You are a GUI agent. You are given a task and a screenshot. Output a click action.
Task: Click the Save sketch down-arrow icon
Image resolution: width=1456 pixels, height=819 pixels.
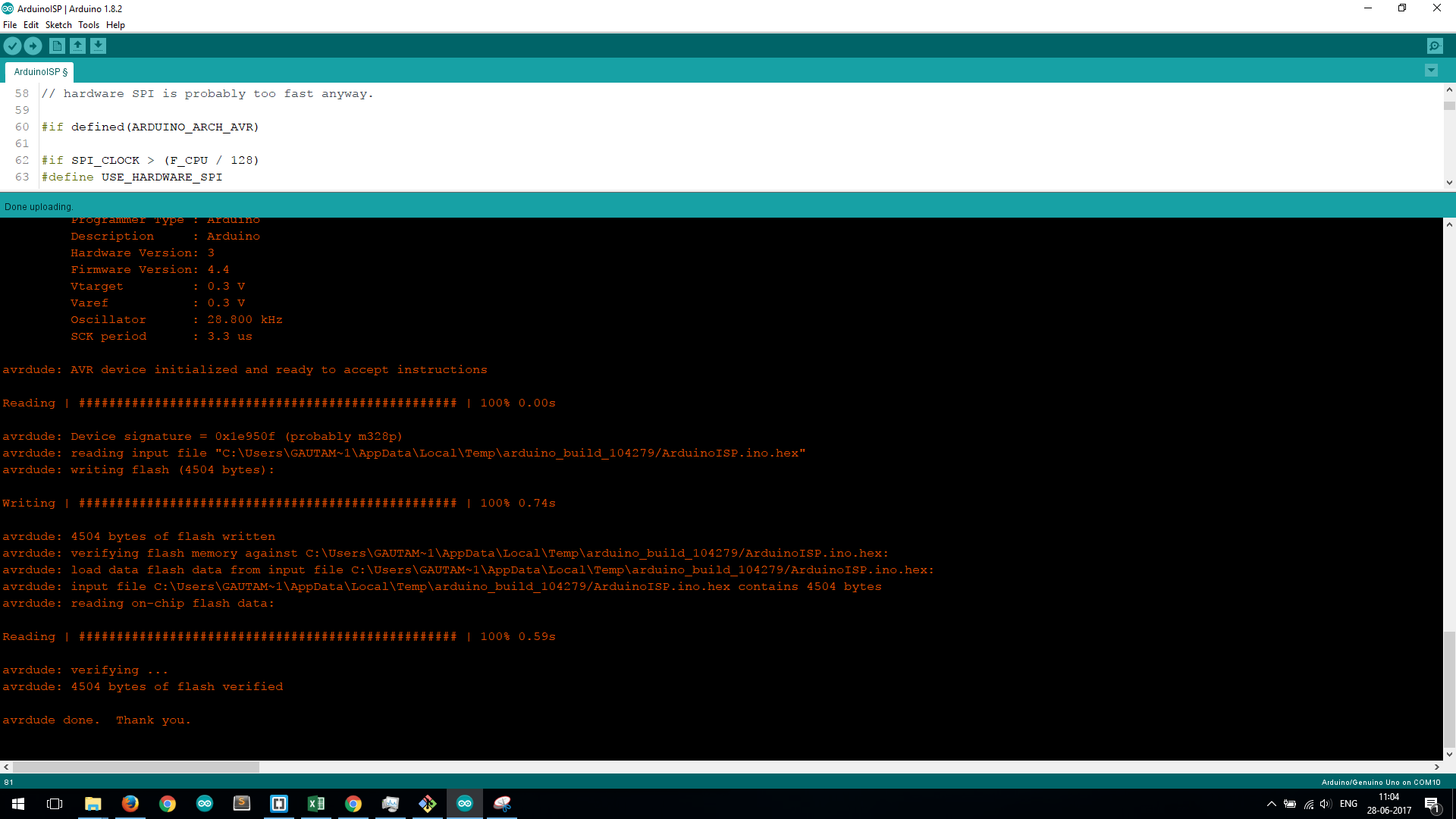(98, 46)
